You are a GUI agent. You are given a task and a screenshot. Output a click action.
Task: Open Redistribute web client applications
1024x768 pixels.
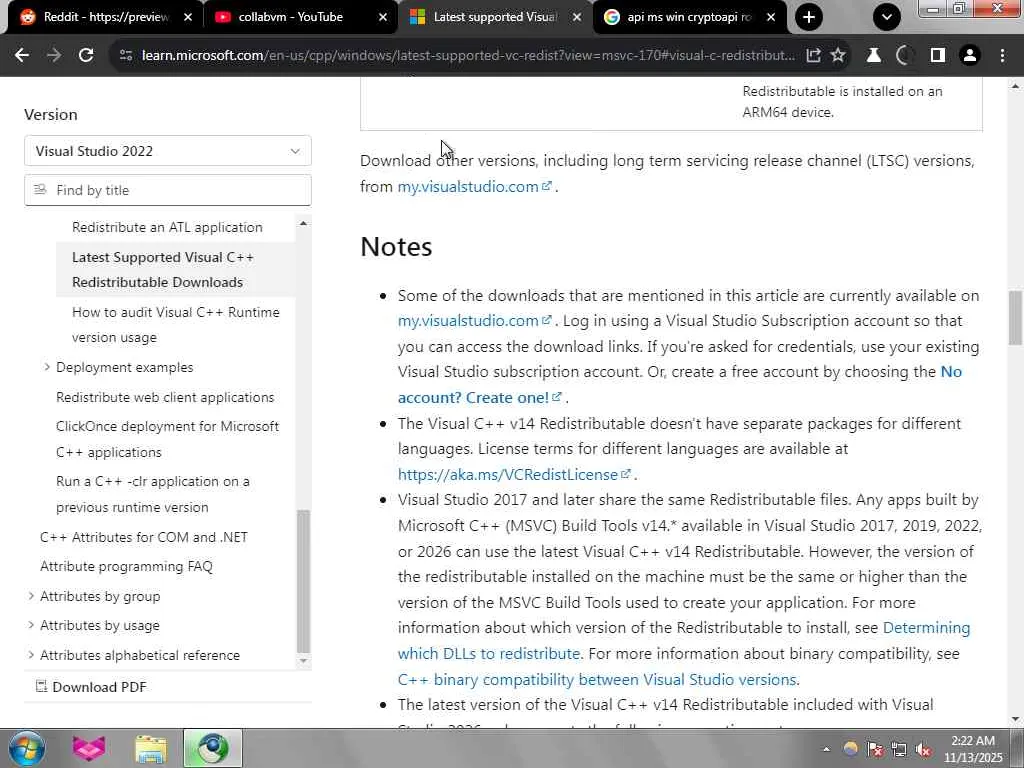pyautogui.click(x=165, y=397)
